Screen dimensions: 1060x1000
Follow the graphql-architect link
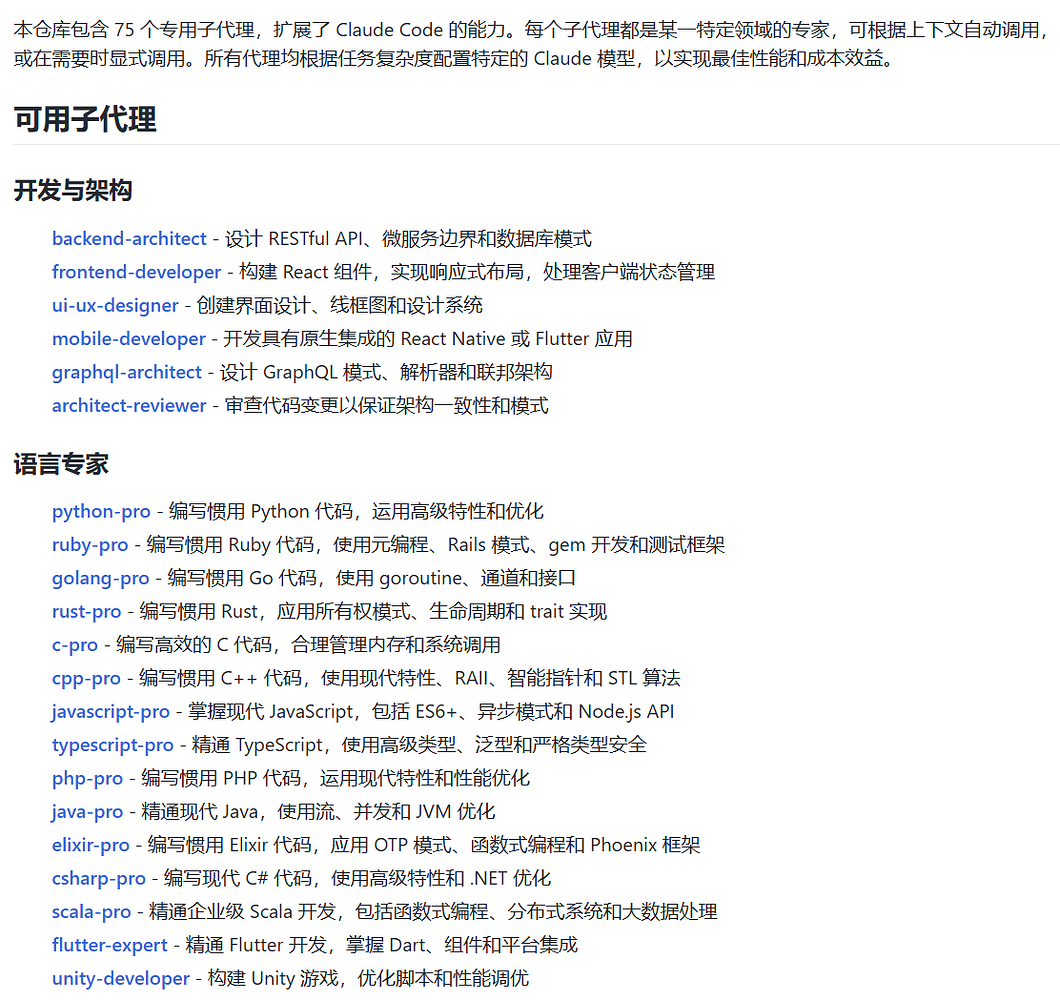click(x=126, y=372)
